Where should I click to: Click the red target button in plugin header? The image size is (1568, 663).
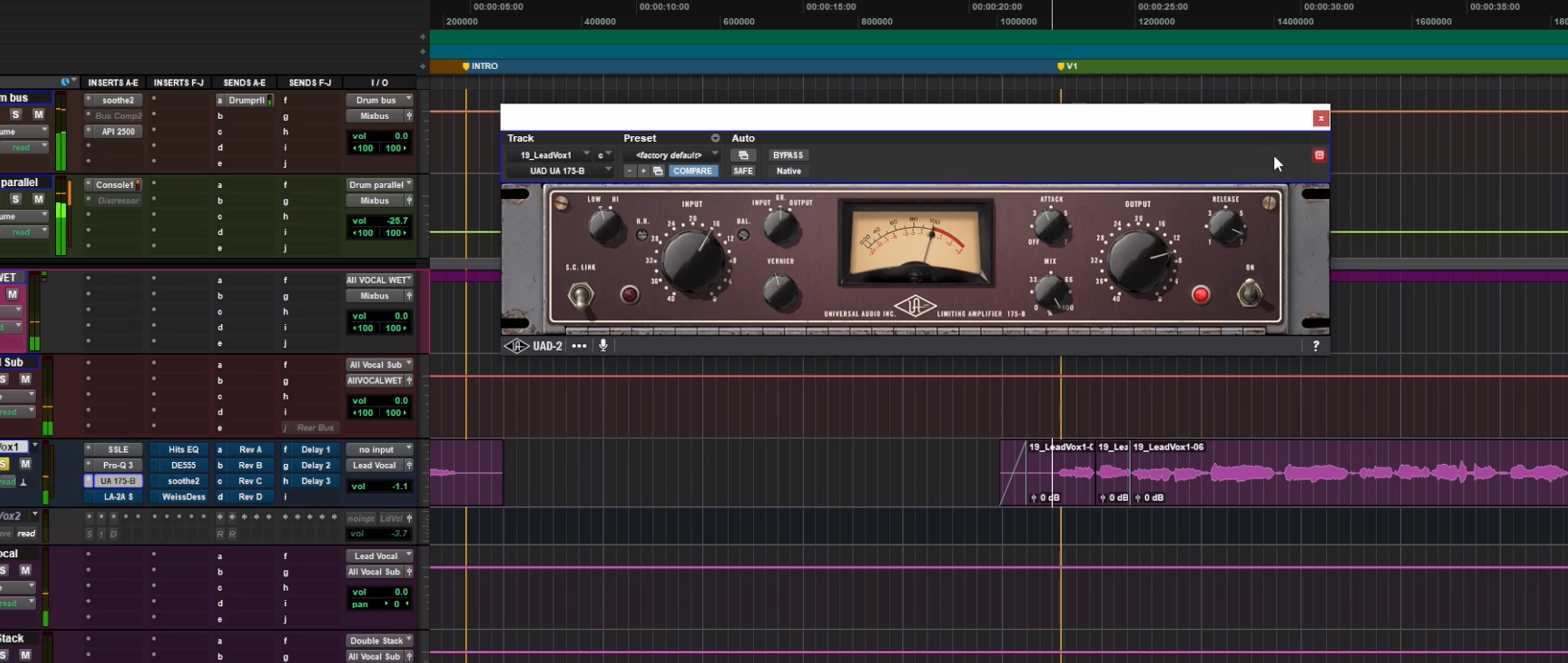[1319, 155]
